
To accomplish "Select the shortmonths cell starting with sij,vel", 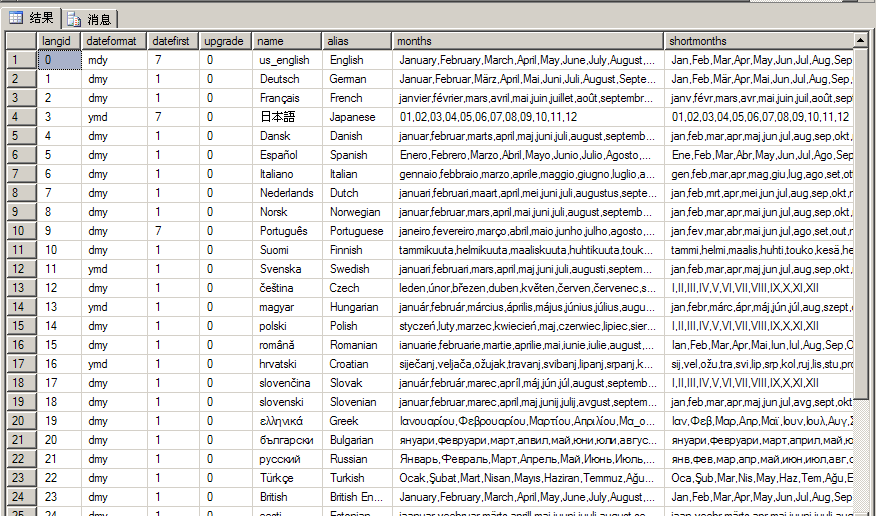I will coord(759,364).
